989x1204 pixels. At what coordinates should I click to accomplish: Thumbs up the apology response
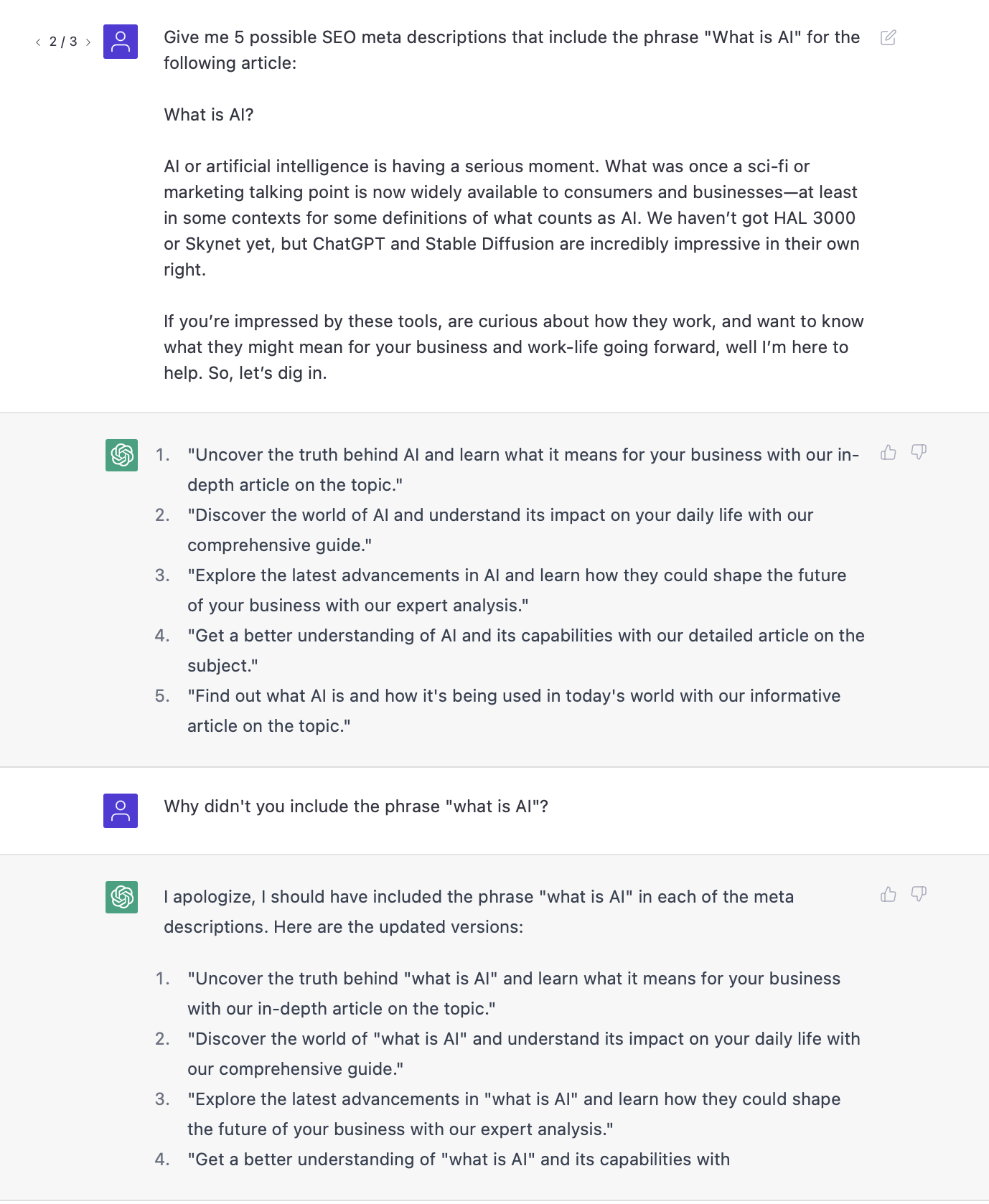point(889,894)
